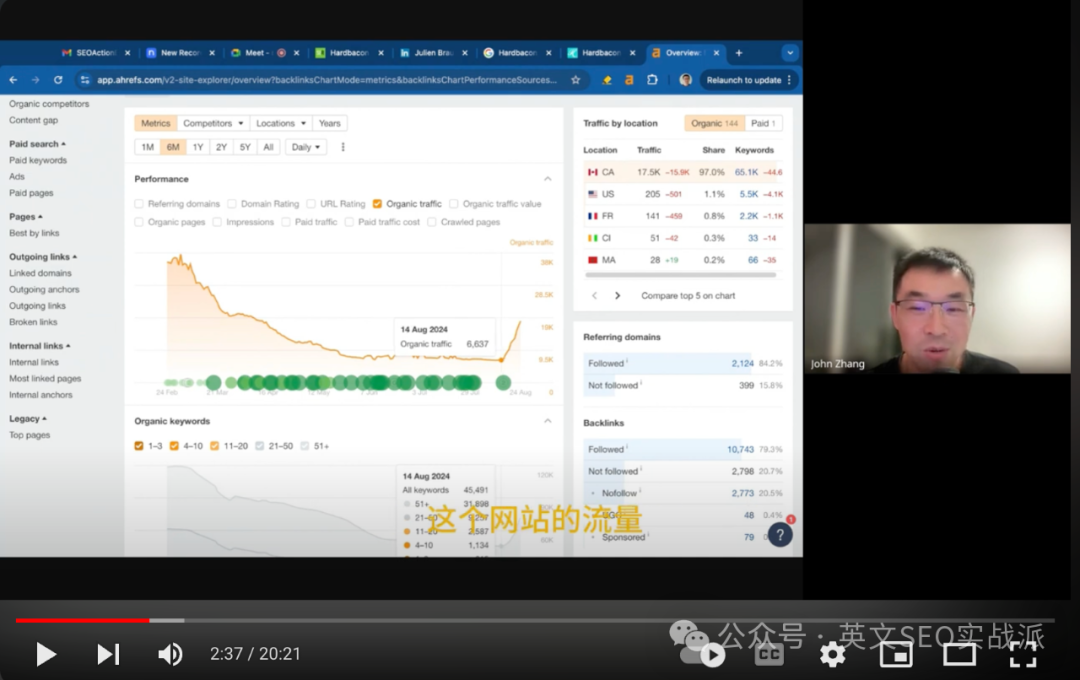Open the Competitors dropdown
This screenshot has width=1080, height=680.
pyautogui.click(x=213, y=123)
